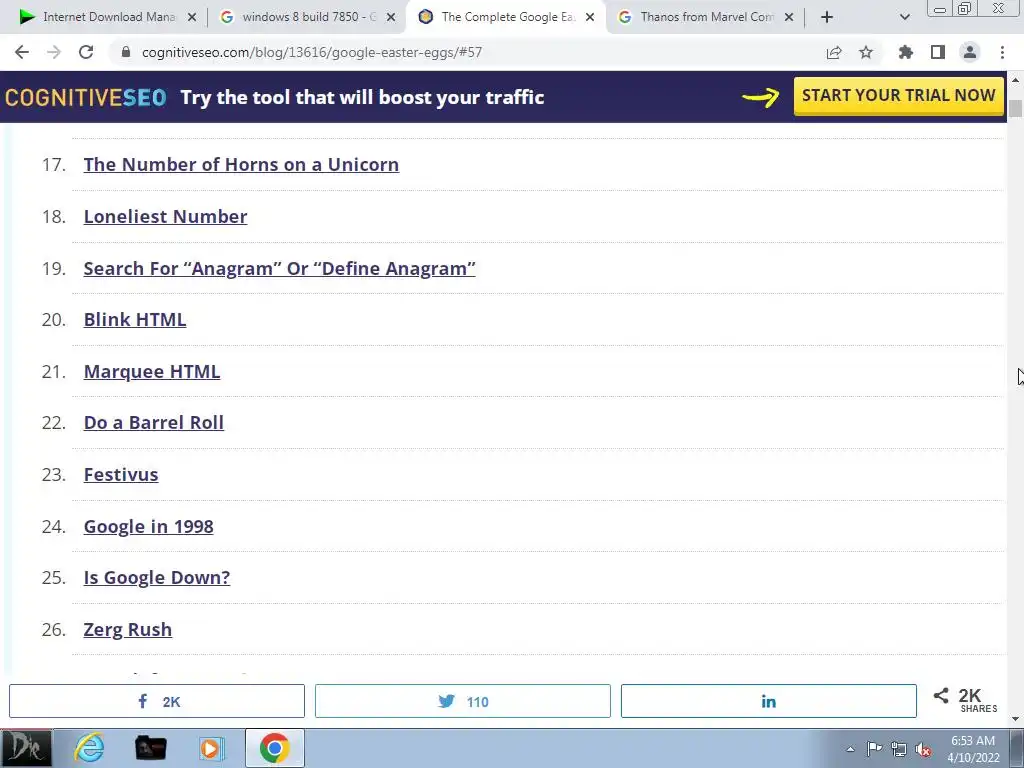Viewport: 1024px width, 768px height.
Task: Open network status tray icon
Action: click(x=899, y=749)
